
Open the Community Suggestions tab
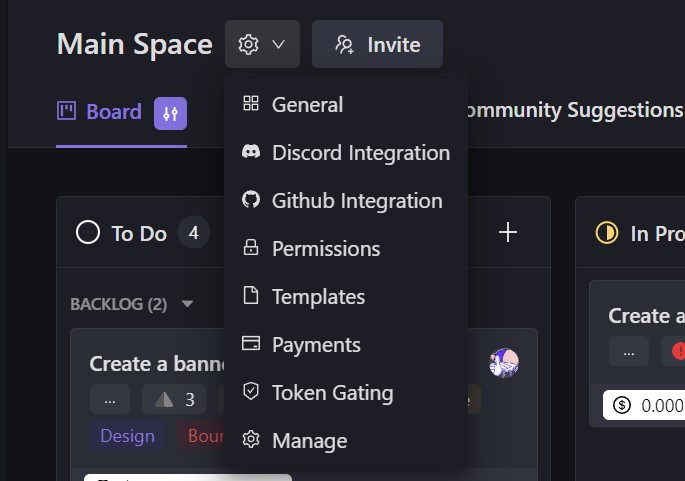(x=572, y=110)
